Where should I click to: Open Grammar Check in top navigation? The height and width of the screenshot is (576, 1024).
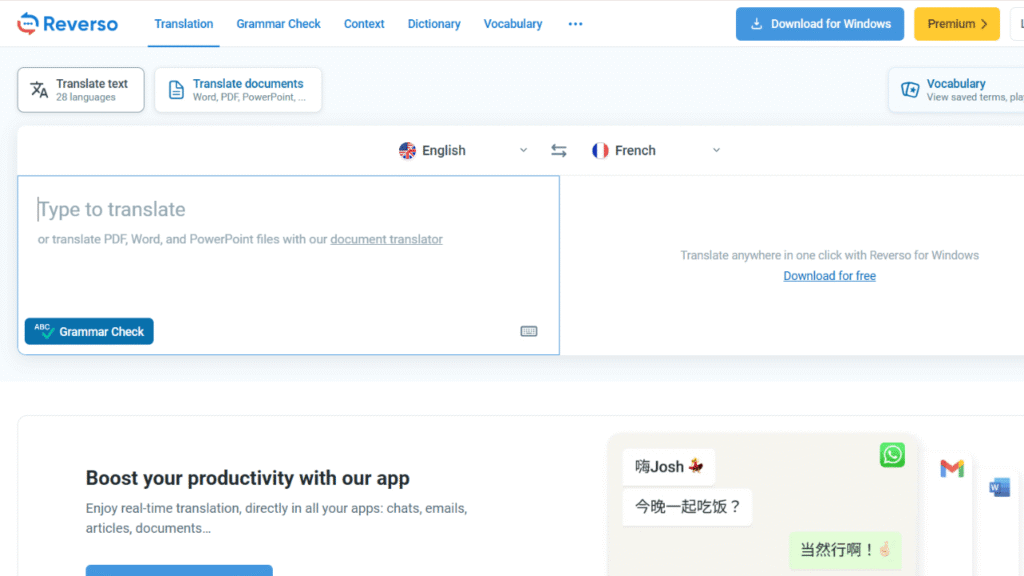tap(278, 24)
